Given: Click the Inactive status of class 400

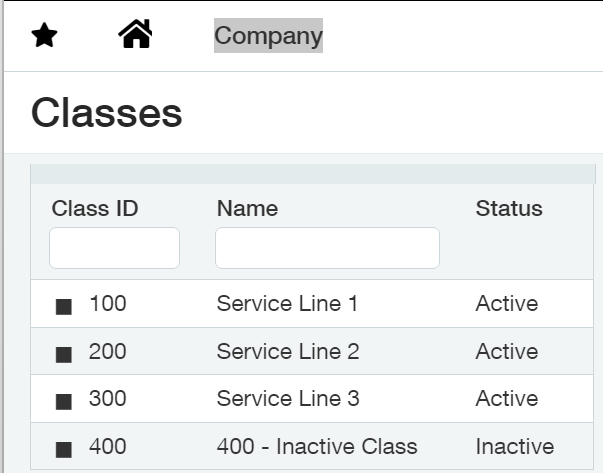Looking at the screenshot, I should pos(515,446).
